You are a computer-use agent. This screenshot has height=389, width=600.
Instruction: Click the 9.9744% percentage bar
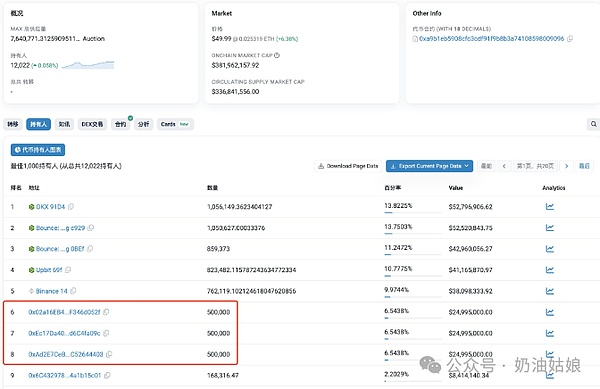[x=412, y=296]
